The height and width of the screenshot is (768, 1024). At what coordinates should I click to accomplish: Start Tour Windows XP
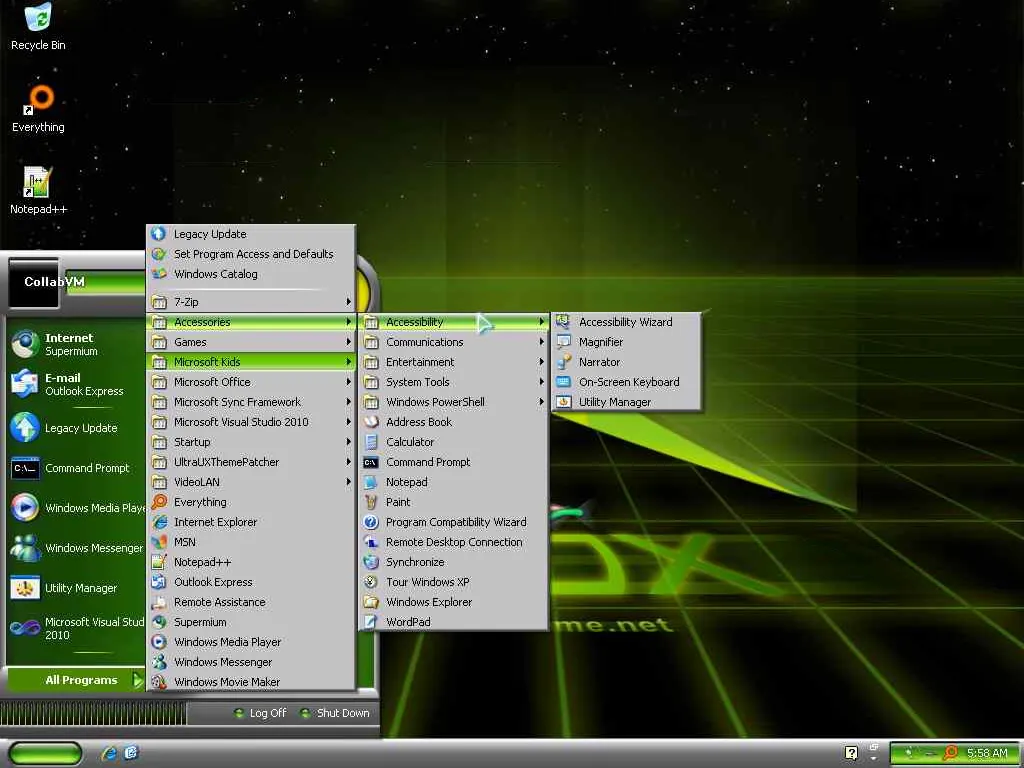454,582
